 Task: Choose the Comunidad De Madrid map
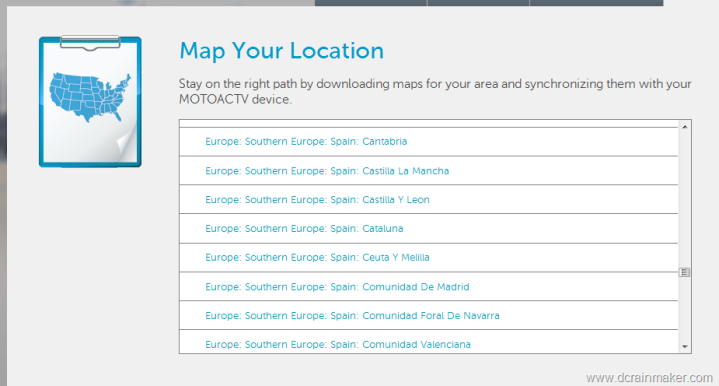(337, 287)
